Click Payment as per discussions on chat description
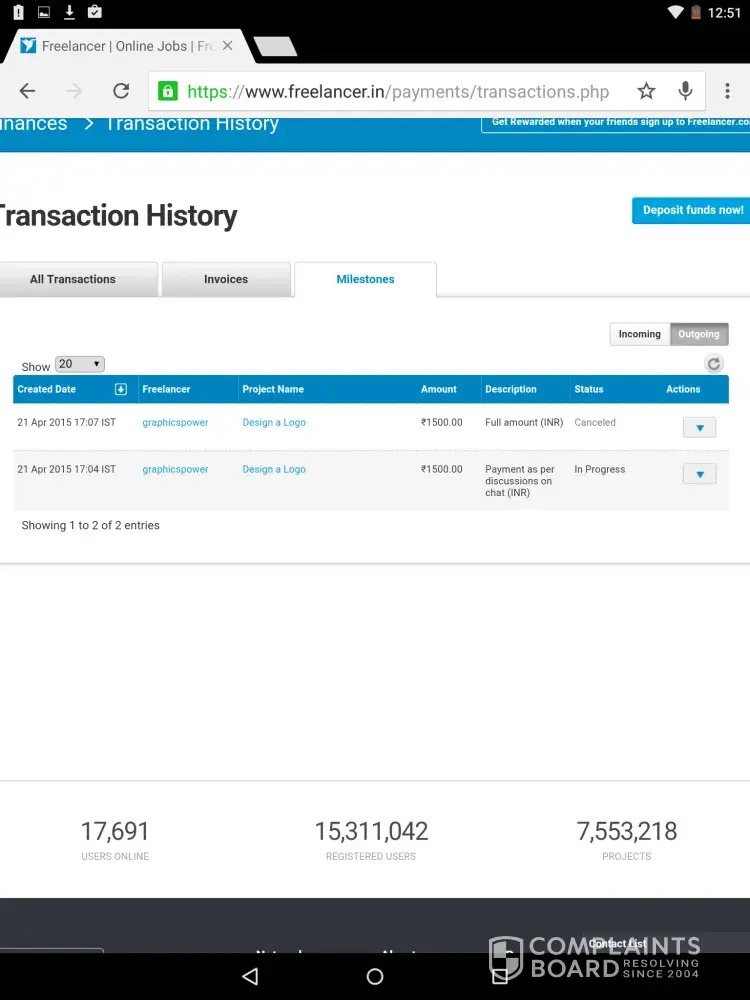750x1000 pixels. click(520, 481)
